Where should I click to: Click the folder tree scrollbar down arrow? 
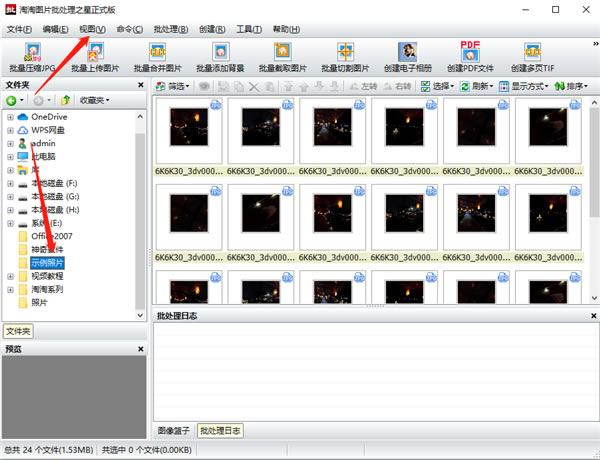tap(140, 315)
